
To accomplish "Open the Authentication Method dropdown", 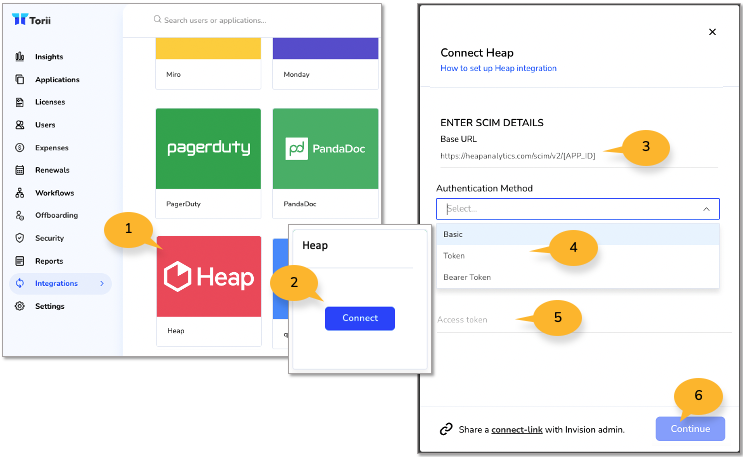I will pyautogui.click(x=578, y=209).
